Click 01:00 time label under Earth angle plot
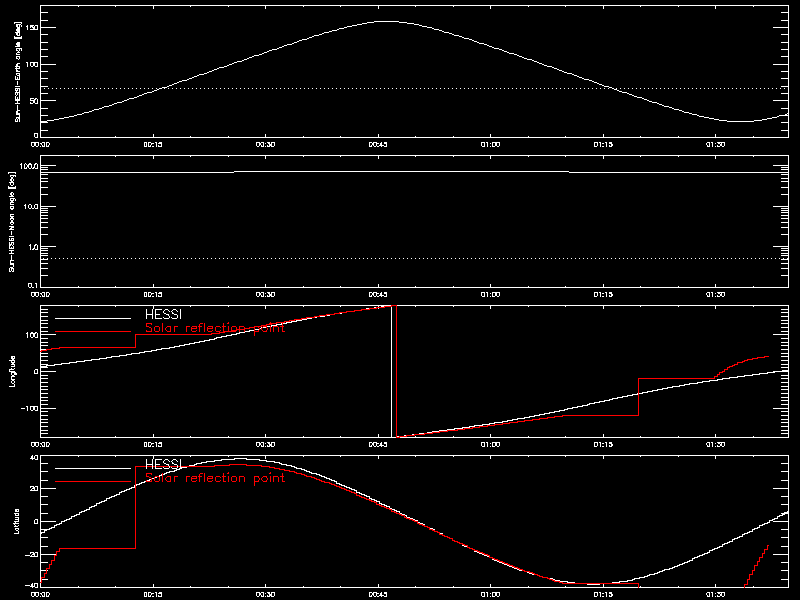 (490, 144)
